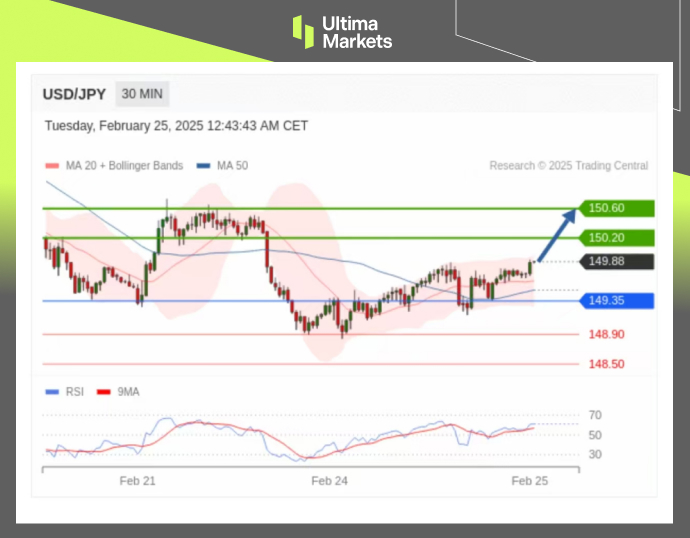
Task: Click the 150.60 green resistance price tag
Action: (x=619, y=208)
